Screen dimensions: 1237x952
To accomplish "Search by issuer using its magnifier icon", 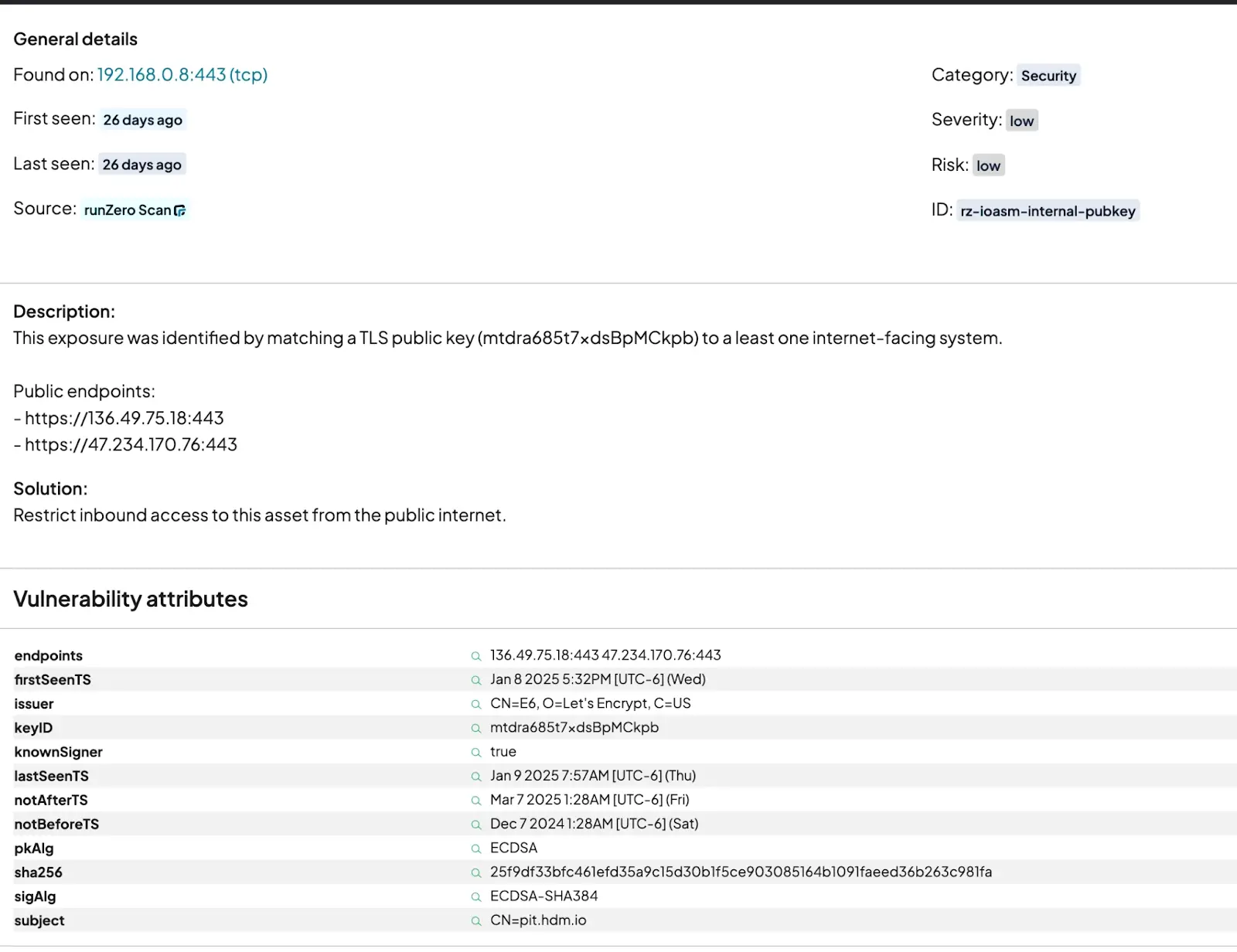I will click(x=476, y=704).
